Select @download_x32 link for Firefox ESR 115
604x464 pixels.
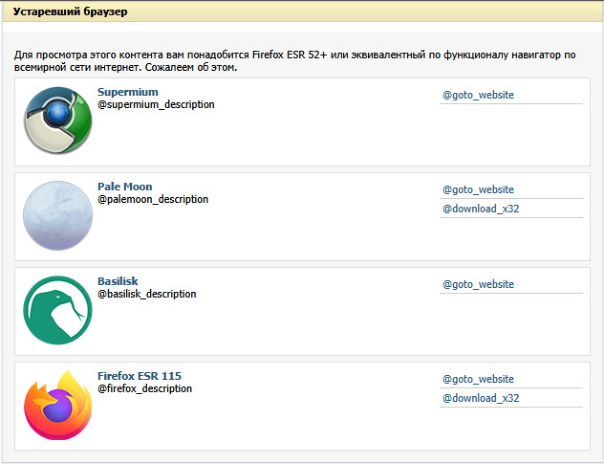(x=481, y=398)
